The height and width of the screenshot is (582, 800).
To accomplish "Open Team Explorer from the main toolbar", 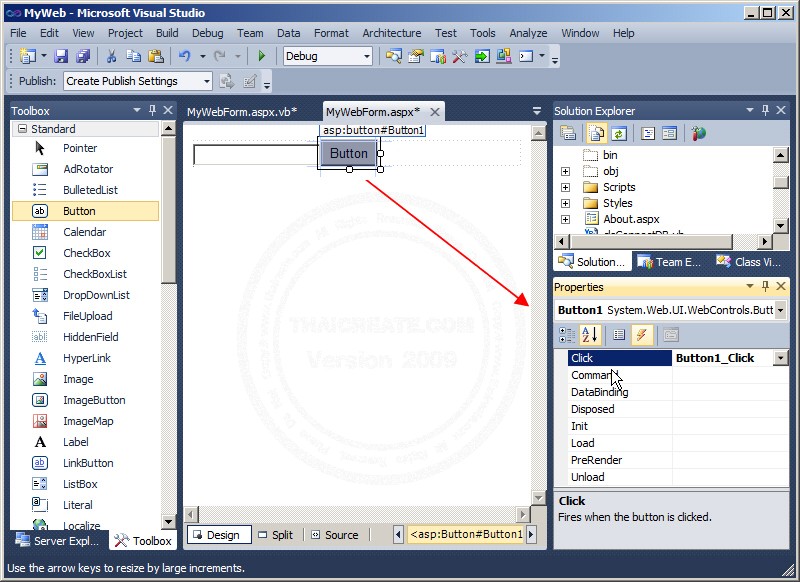I will coord(438,56).
